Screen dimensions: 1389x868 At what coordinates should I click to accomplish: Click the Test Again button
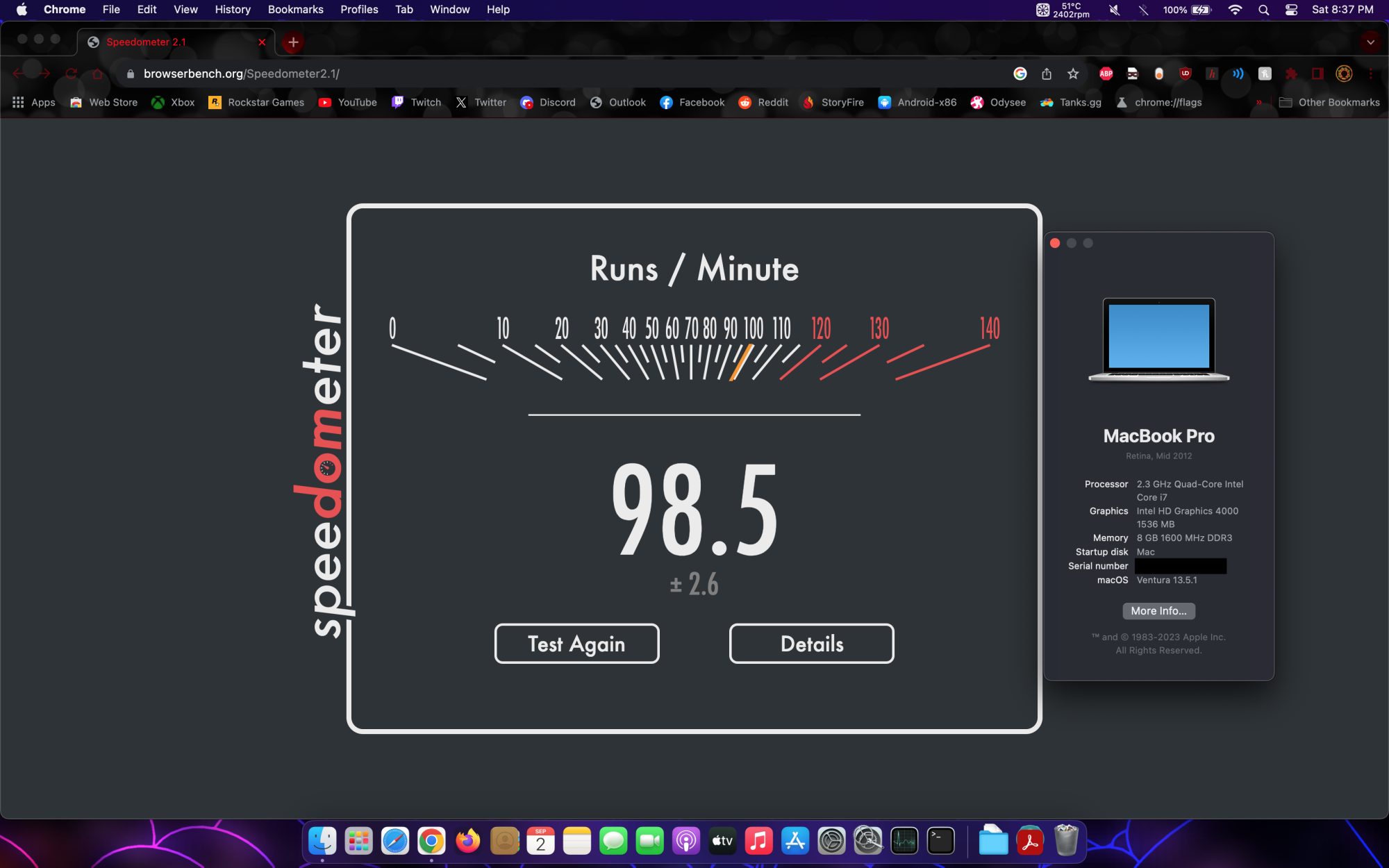(x=576, y=644)
